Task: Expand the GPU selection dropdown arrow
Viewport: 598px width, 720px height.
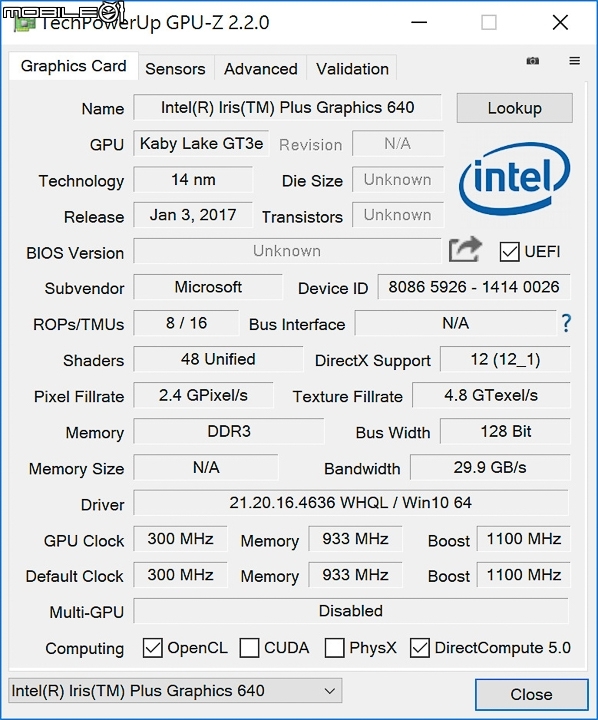Action: tap(329, 691)
